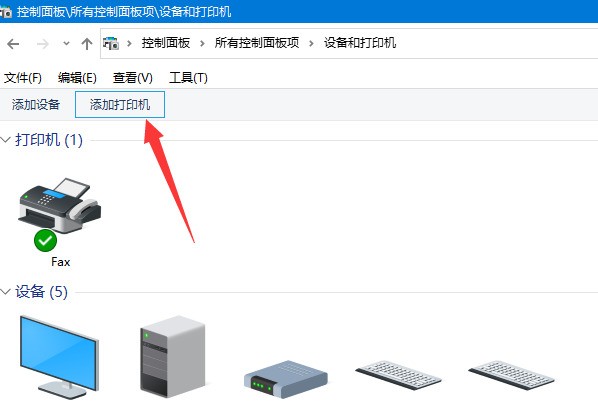Collapse the 设备 (5) group
Viewport: 598px width, 404px height.
[5, 292]
